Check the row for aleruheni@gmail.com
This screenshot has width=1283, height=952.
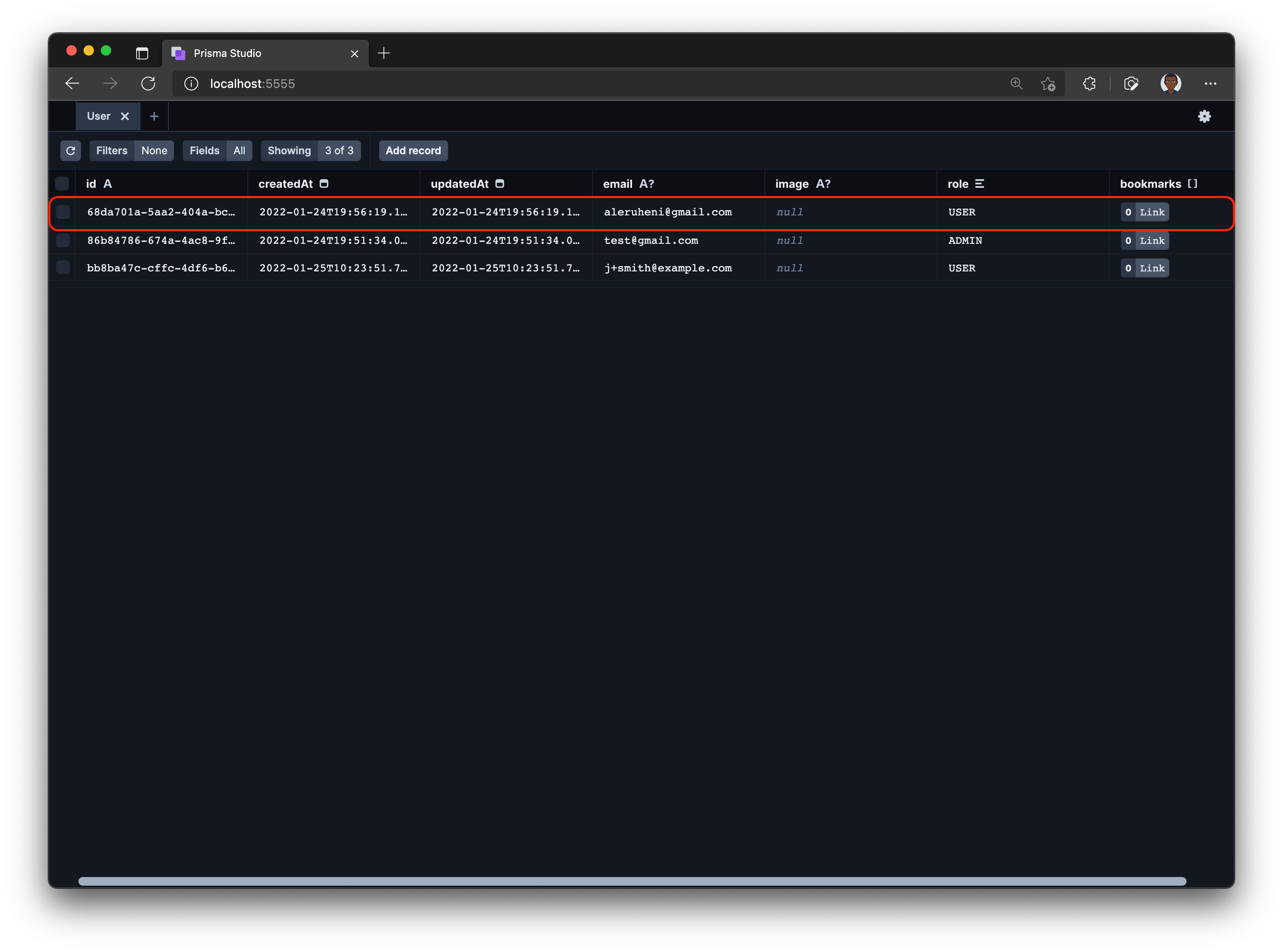(63, 212)
